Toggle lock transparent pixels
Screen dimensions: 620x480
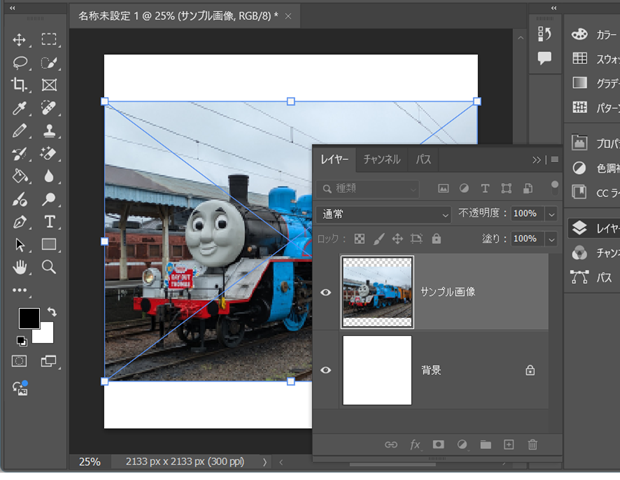(x=359, y=239)
